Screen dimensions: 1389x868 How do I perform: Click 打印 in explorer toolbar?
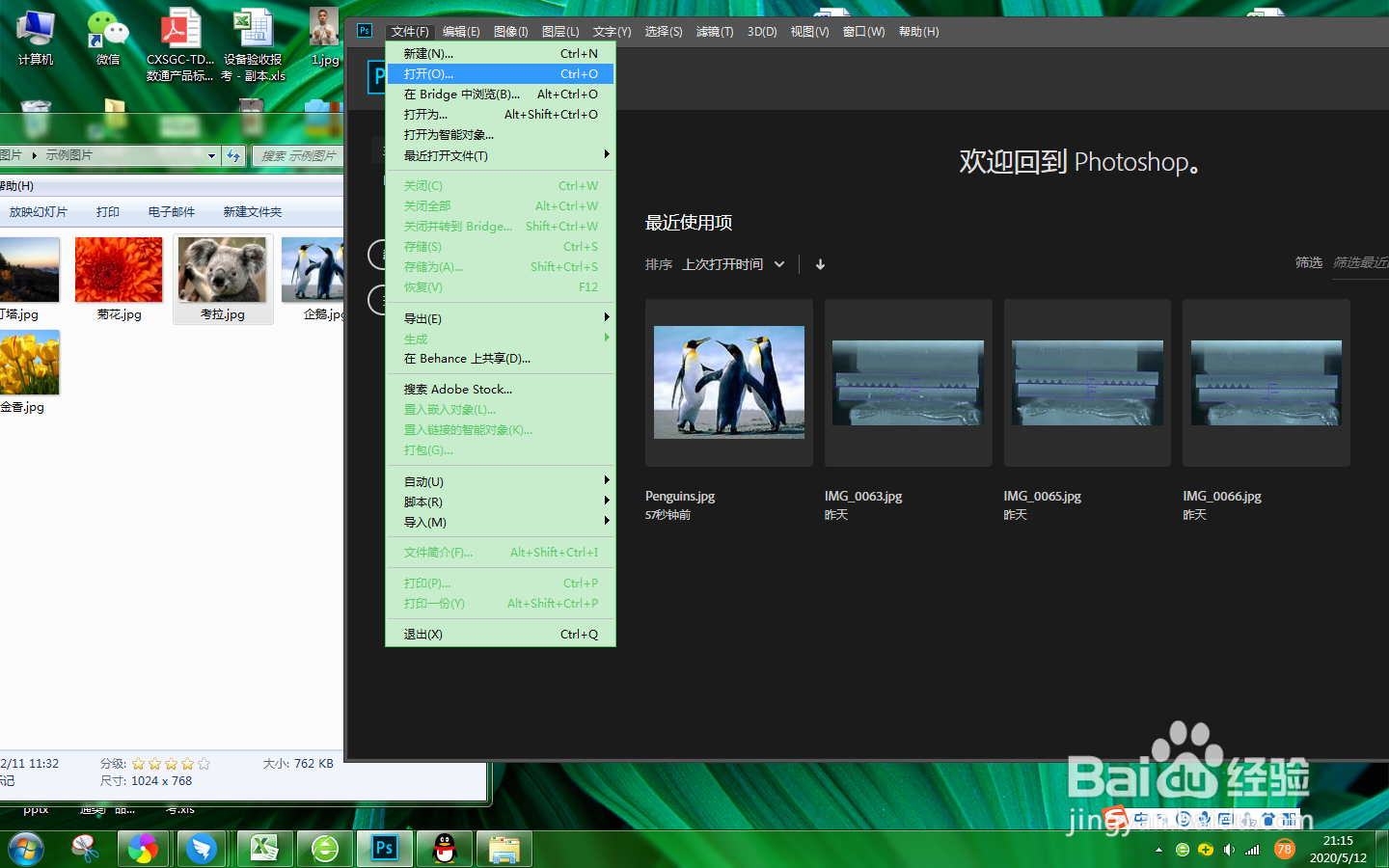(x=108, y=211)
